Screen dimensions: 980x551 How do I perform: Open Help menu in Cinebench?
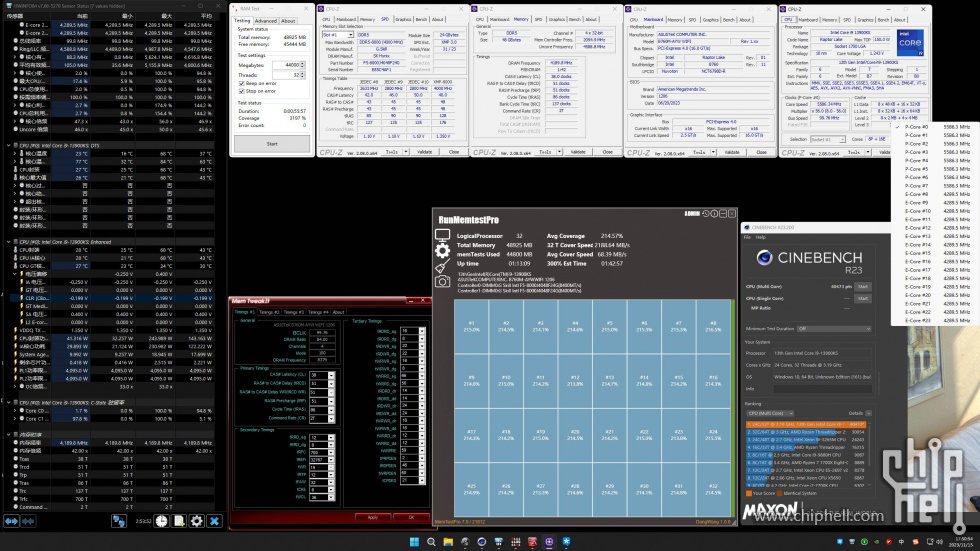tap(761, 237)
